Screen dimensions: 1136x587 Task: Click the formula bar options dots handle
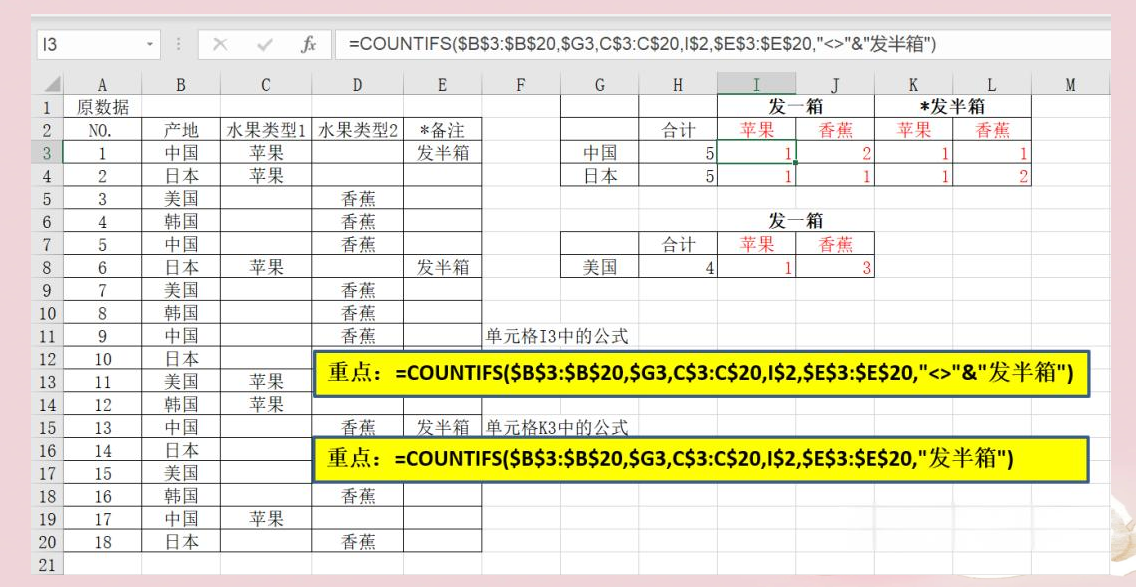coord(178,45)
